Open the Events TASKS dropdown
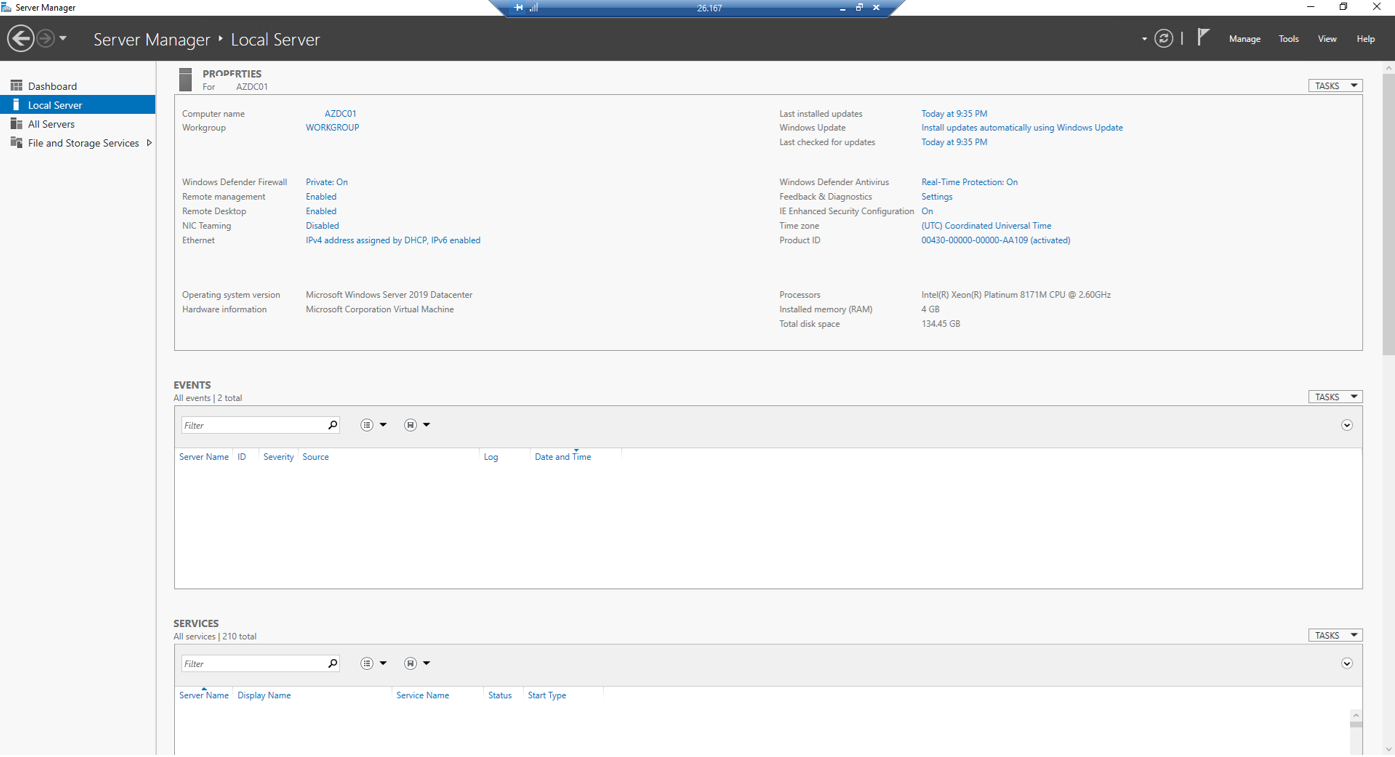The height and width of the screenshot is (757, 1395). 1335,397
